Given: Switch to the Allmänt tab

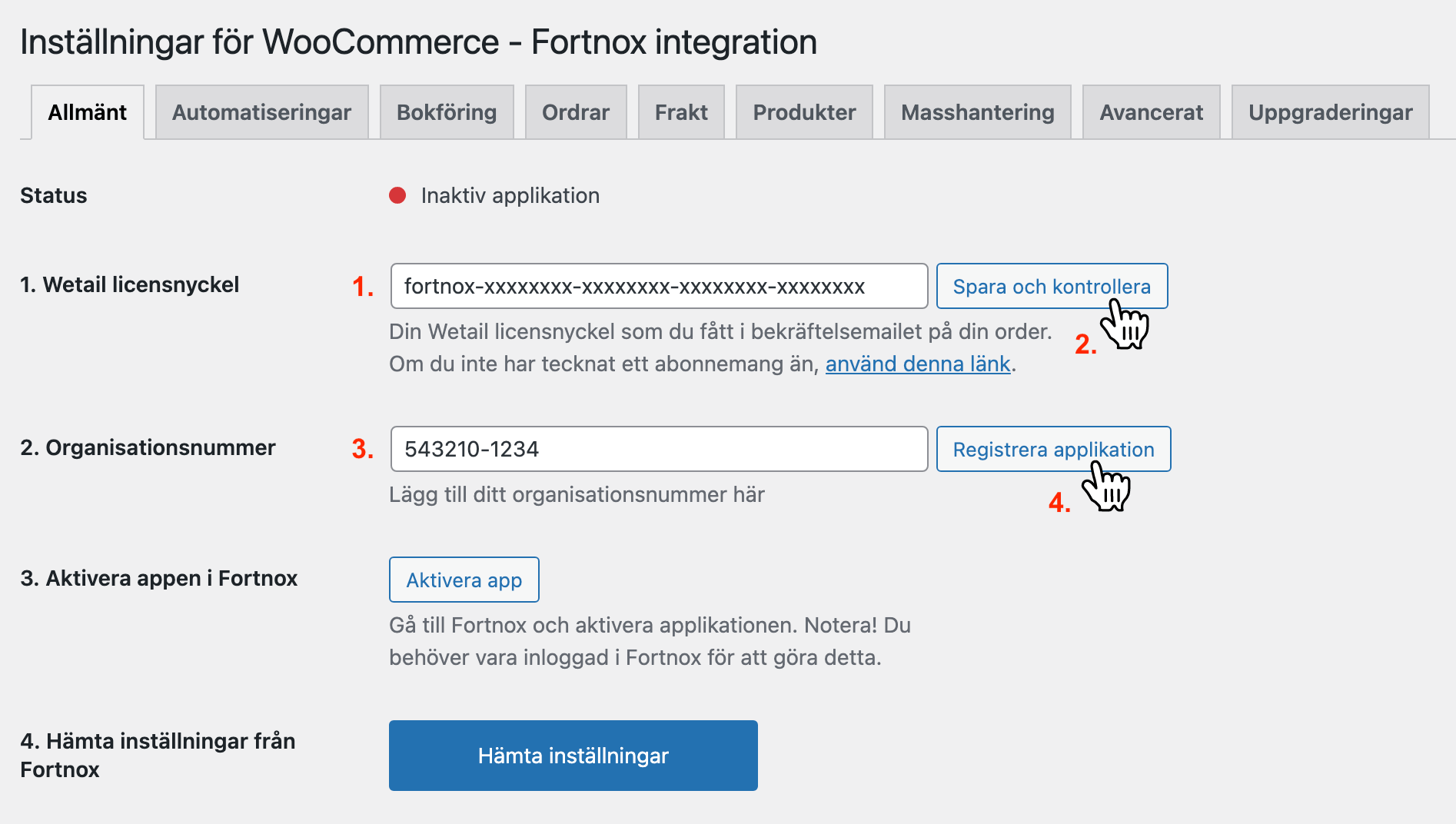Looking at the screenshot, I should point(88,112).
